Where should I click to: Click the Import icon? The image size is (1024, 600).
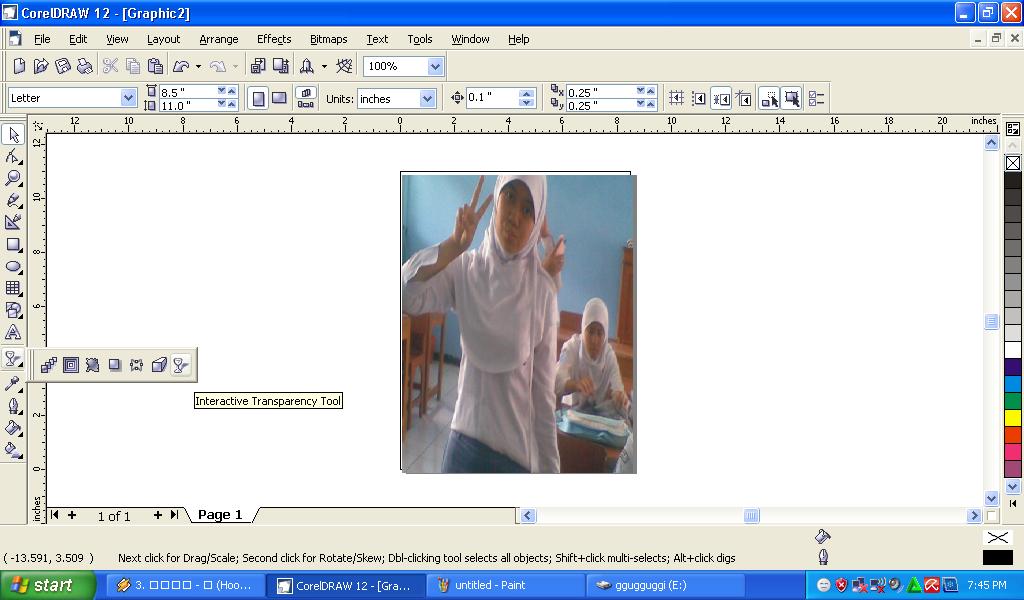[x=258, y=66]
